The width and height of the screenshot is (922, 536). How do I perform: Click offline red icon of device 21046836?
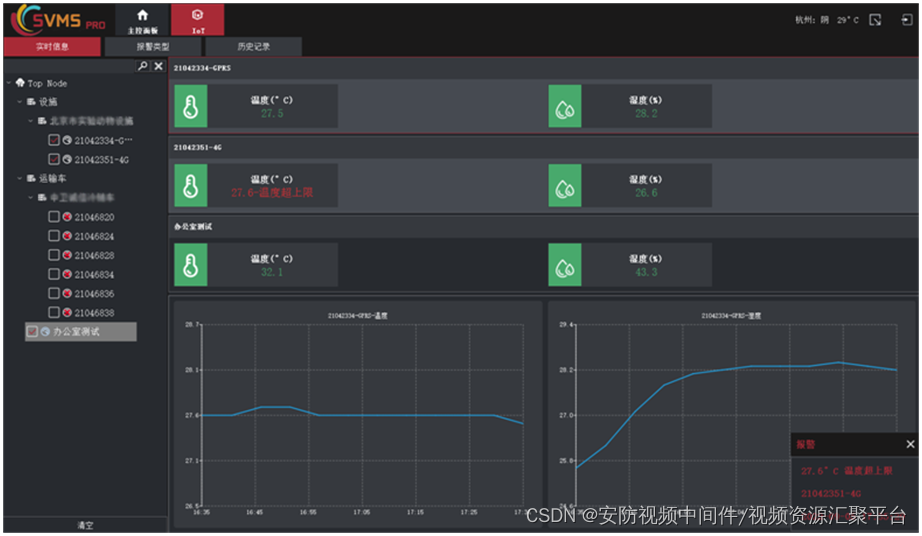point(67,293)
